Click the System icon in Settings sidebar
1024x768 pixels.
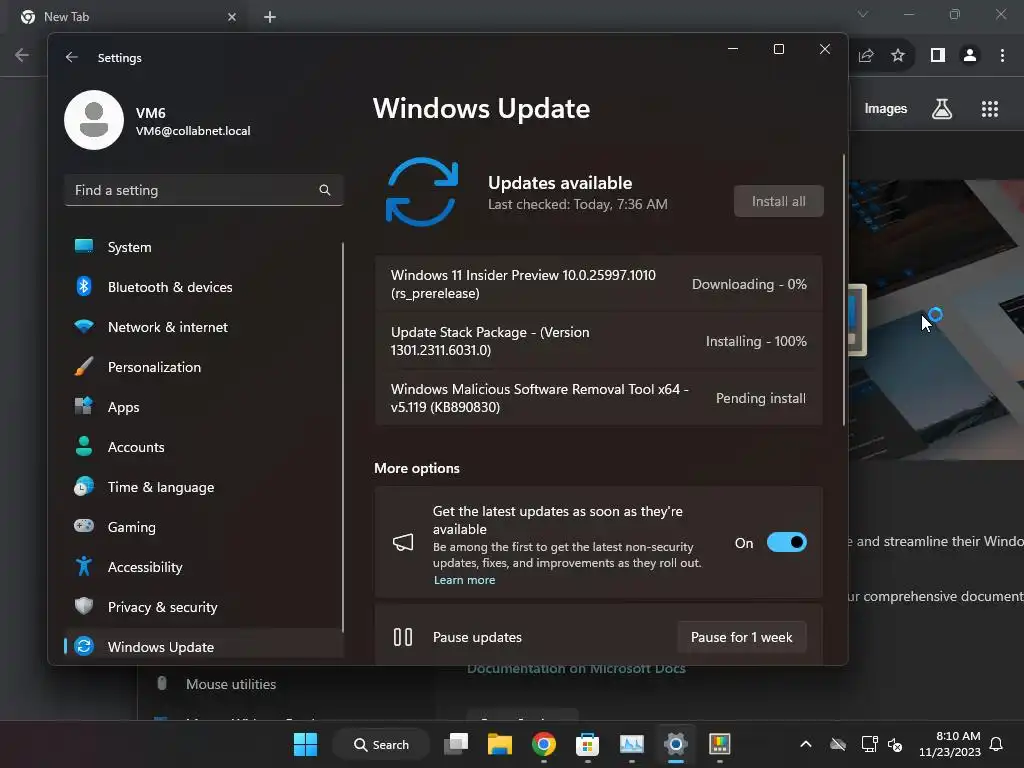pos(84,246)
